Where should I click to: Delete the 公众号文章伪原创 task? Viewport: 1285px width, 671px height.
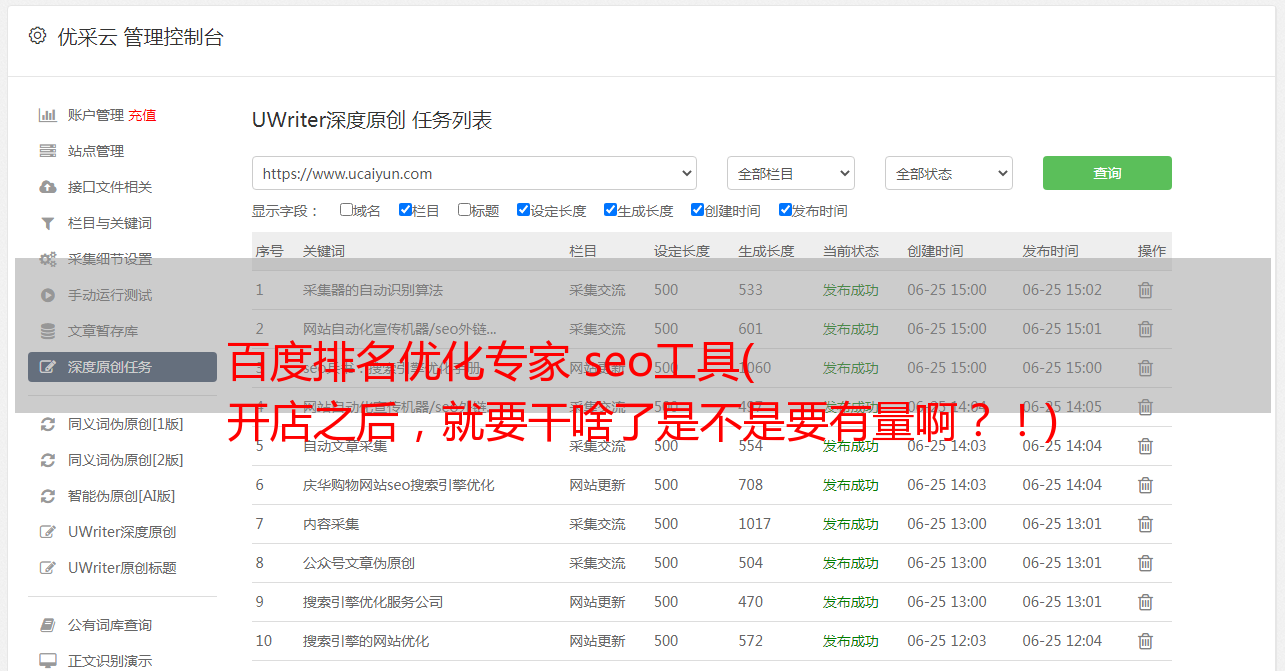[1146, 563]
